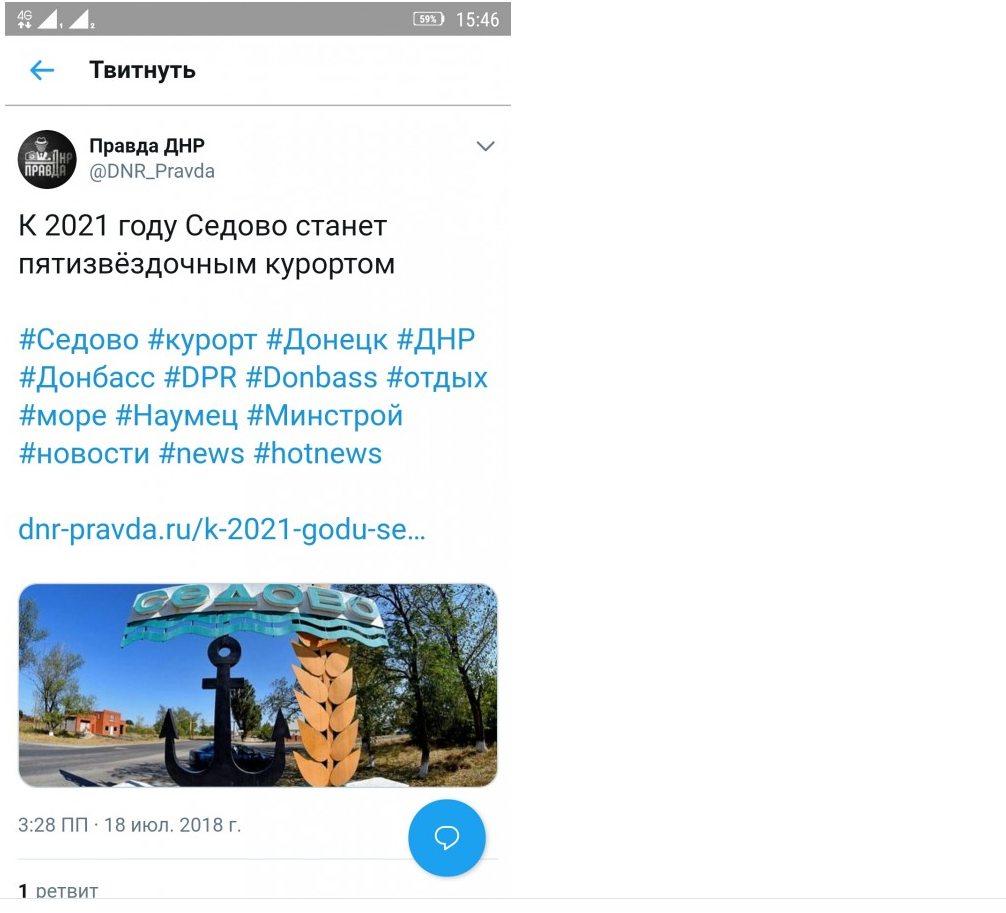Open the dnr-pravda.ru article link
Image resolution: width=1006 pixels, height=913 pixels.
pyautogui.click(x=221, y=530)
